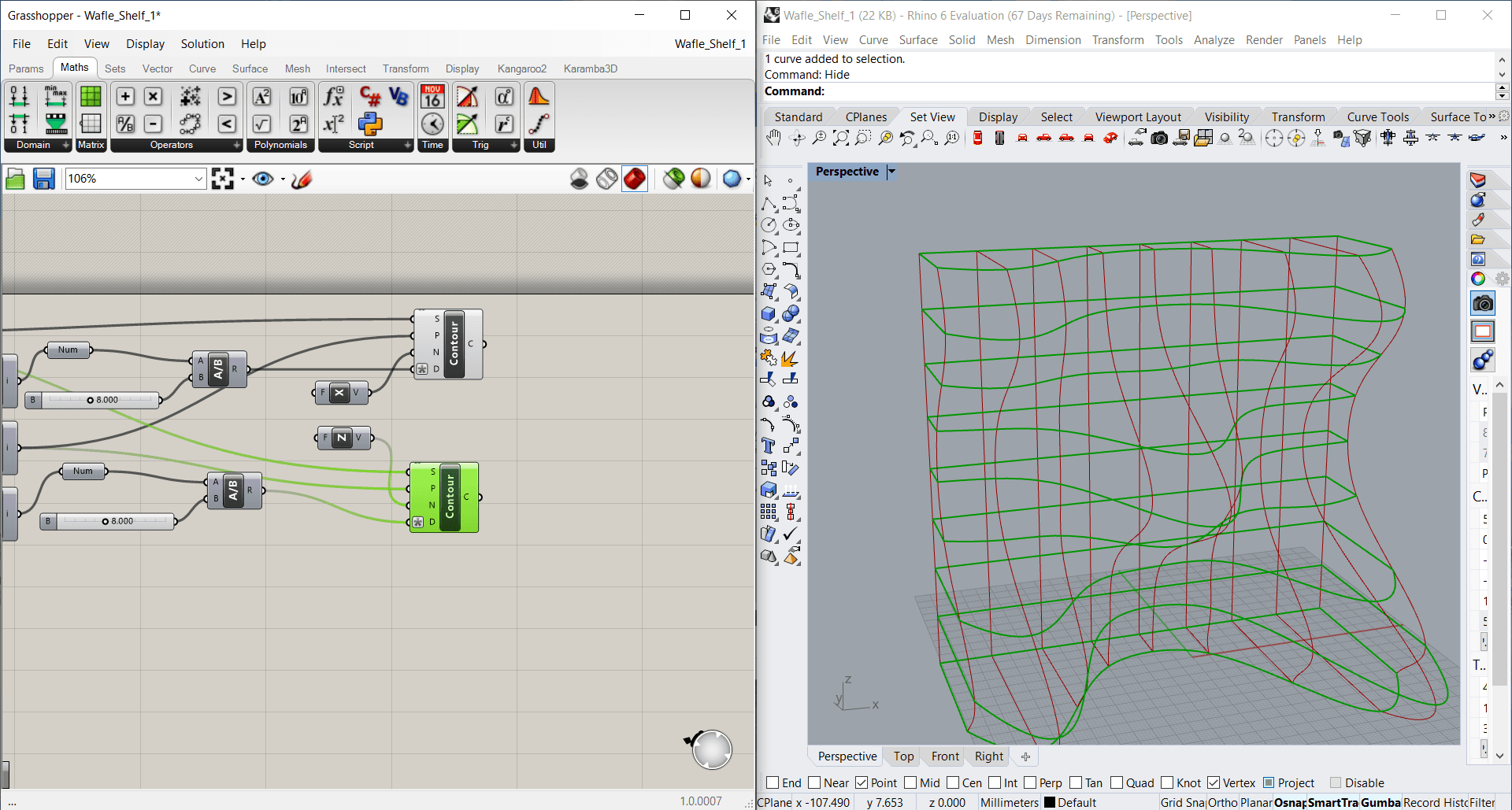Click the Zoom Extents icon in canvas toolbar
This screenshot has width=1512, height=810.
coord(223,179)
